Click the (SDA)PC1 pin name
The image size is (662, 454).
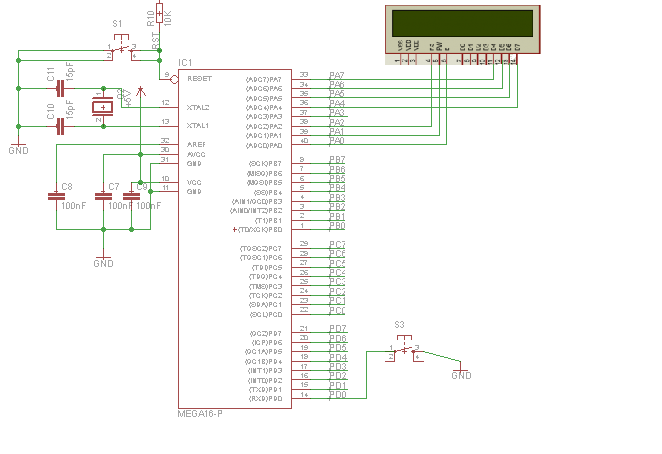pos(266,305)
